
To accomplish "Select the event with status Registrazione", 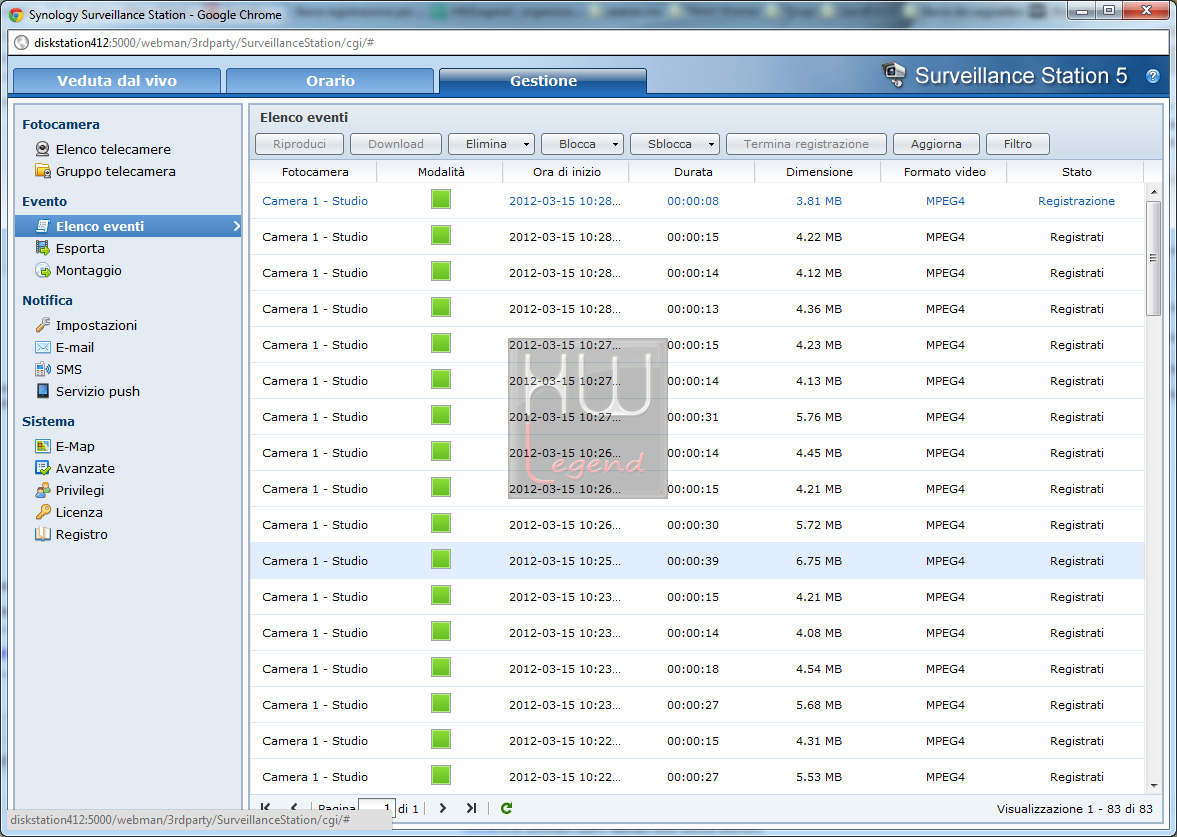I will pos(697,200).
